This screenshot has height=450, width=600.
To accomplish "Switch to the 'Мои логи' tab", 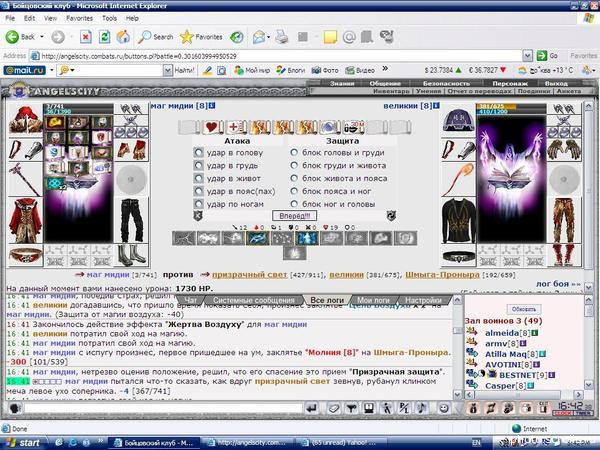I will pyautogui.click(x=373, y=300).
